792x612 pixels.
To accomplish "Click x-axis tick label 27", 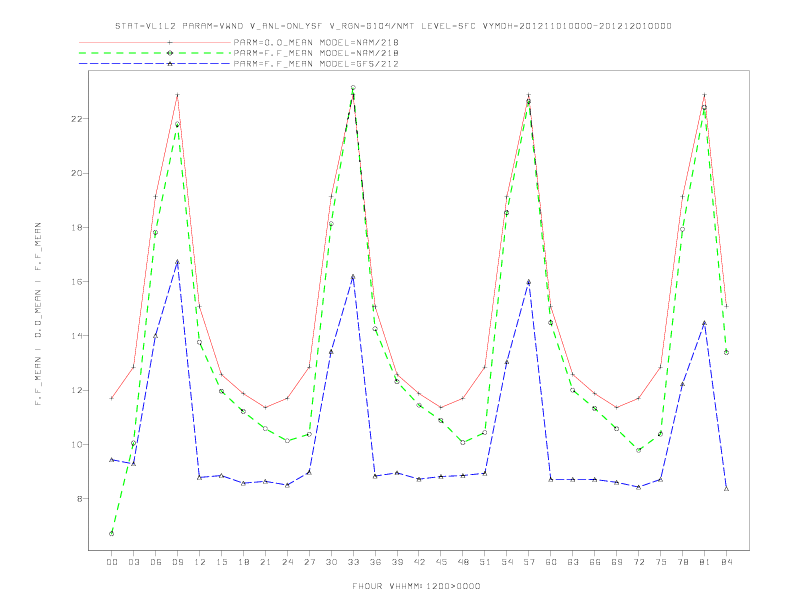I will (x=309, y=562).
